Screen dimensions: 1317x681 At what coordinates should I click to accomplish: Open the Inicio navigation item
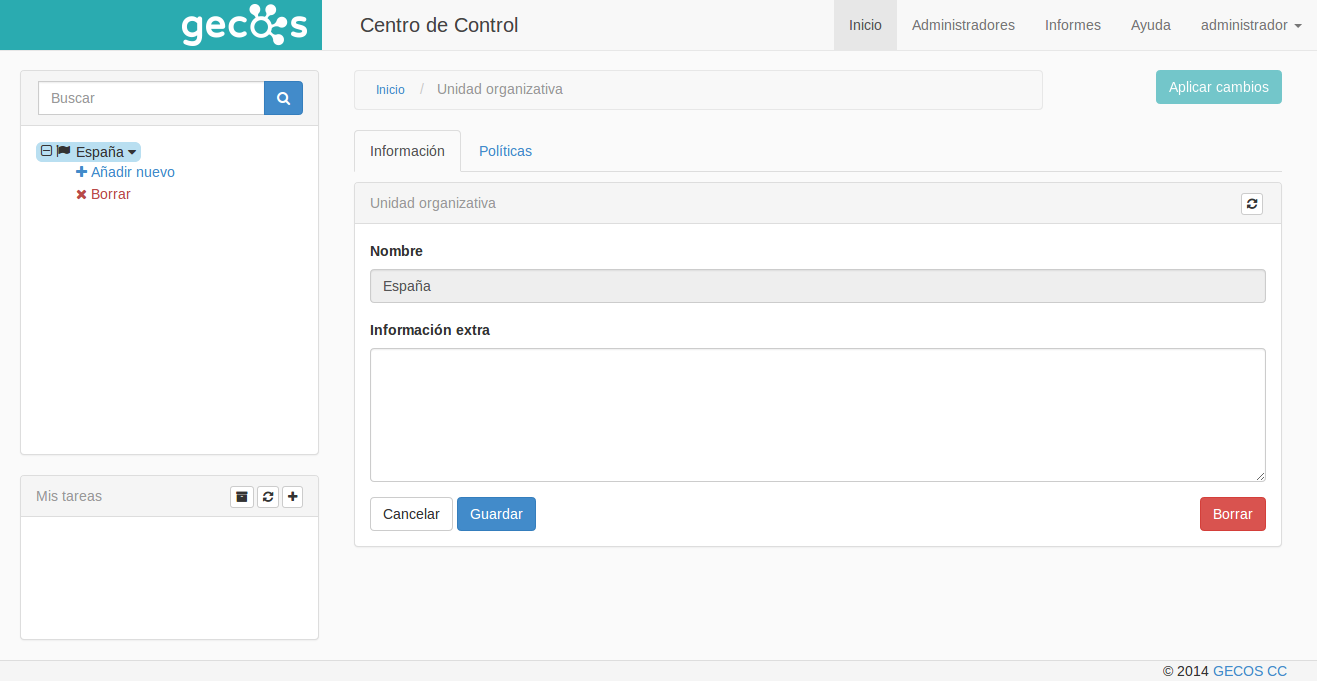click(865, 25)
